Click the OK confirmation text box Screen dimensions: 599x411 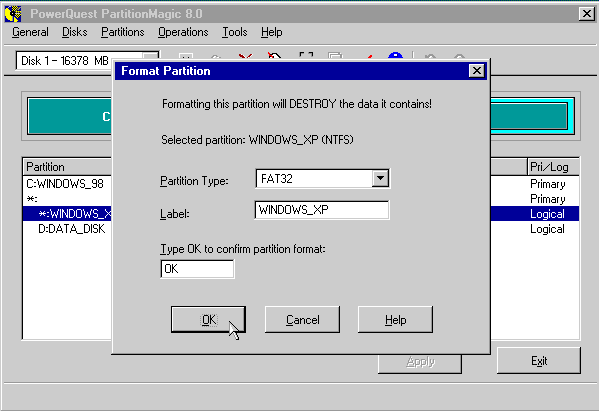pos(197,269)
